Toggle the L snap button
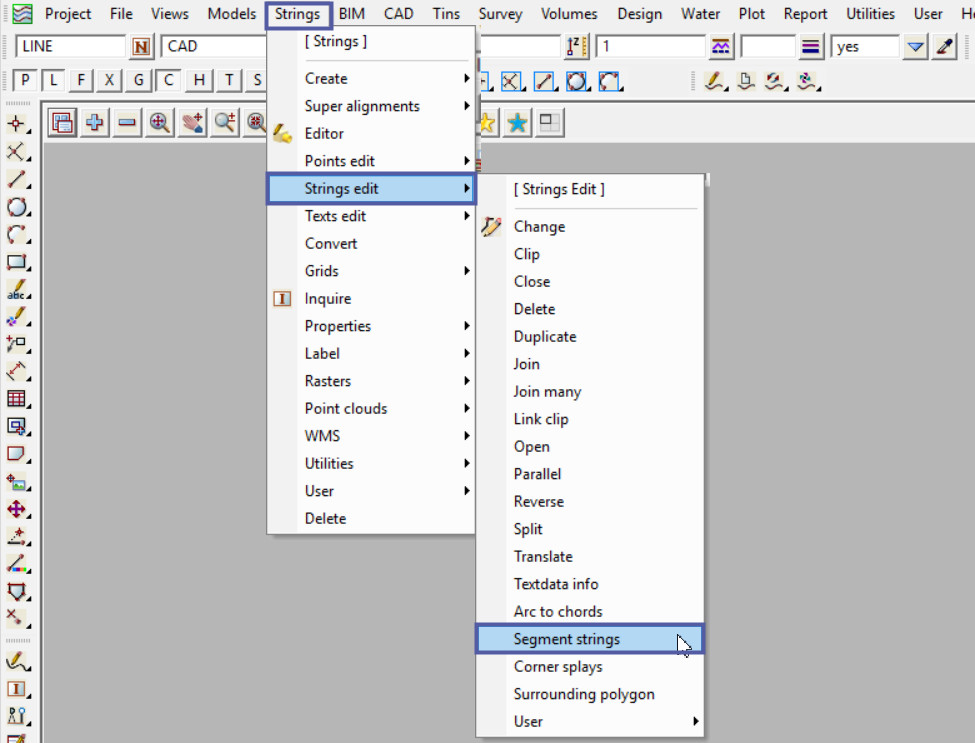Screen dimensions: 975x743 click(x=53, y=80)
